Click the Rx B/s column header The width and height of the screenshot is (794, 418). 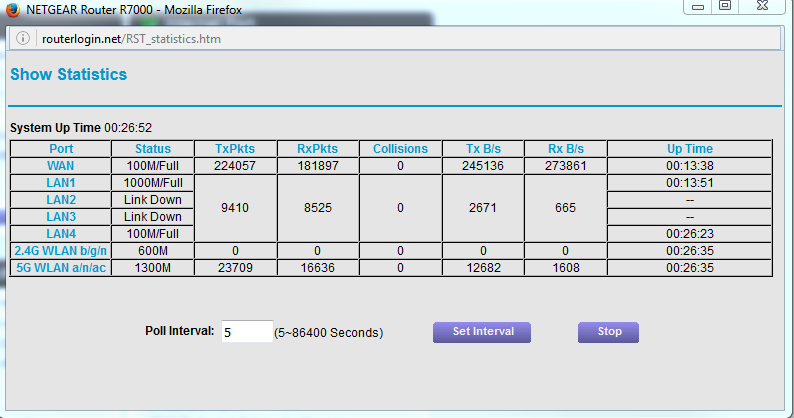(566, 149)
